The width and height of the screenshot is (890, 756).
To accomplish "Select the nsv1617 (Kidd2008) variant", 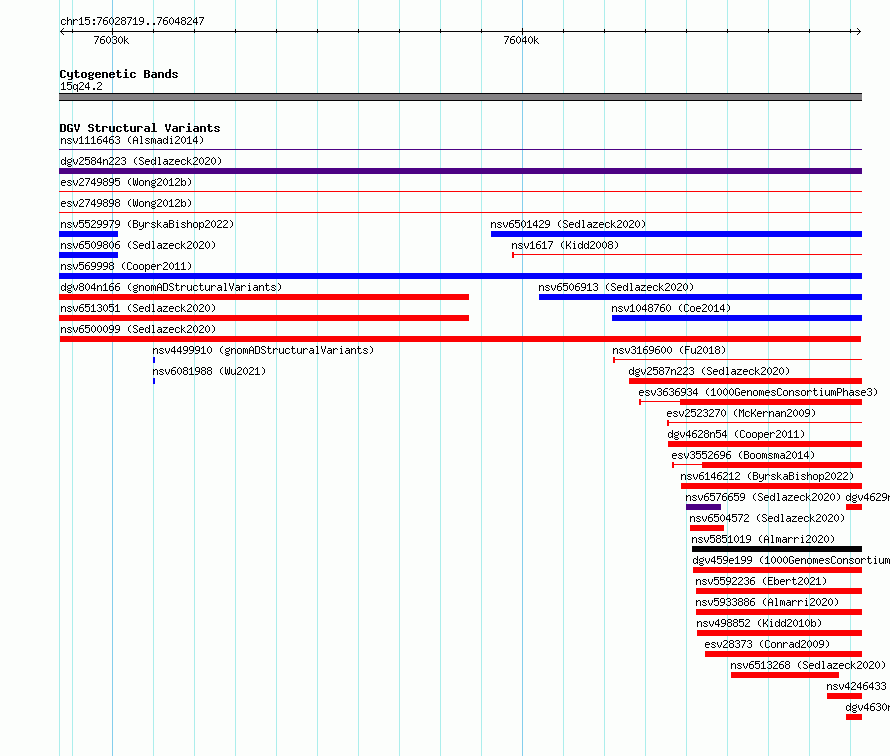I will point(565,245).
